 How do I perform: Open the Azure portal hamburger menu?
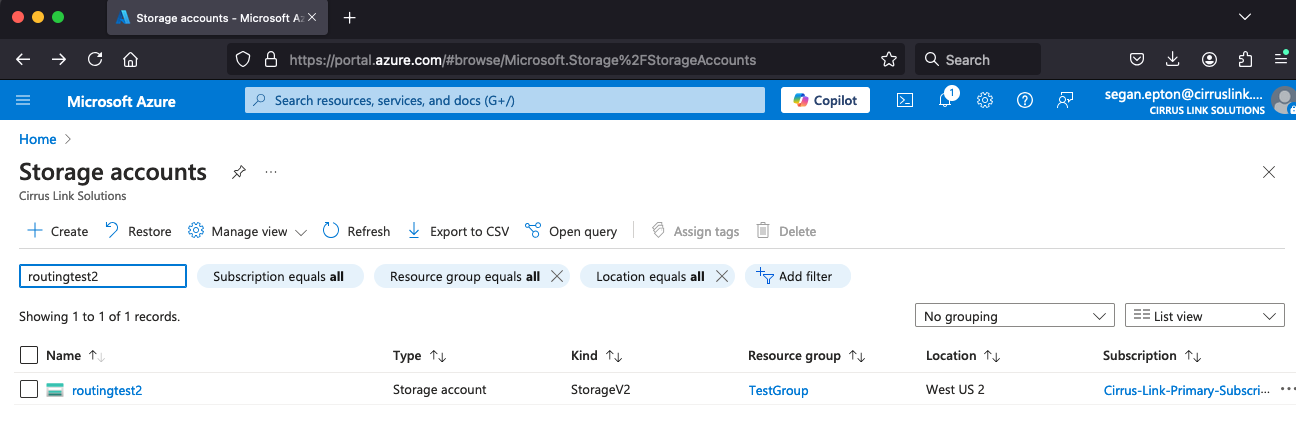point(24,100)
